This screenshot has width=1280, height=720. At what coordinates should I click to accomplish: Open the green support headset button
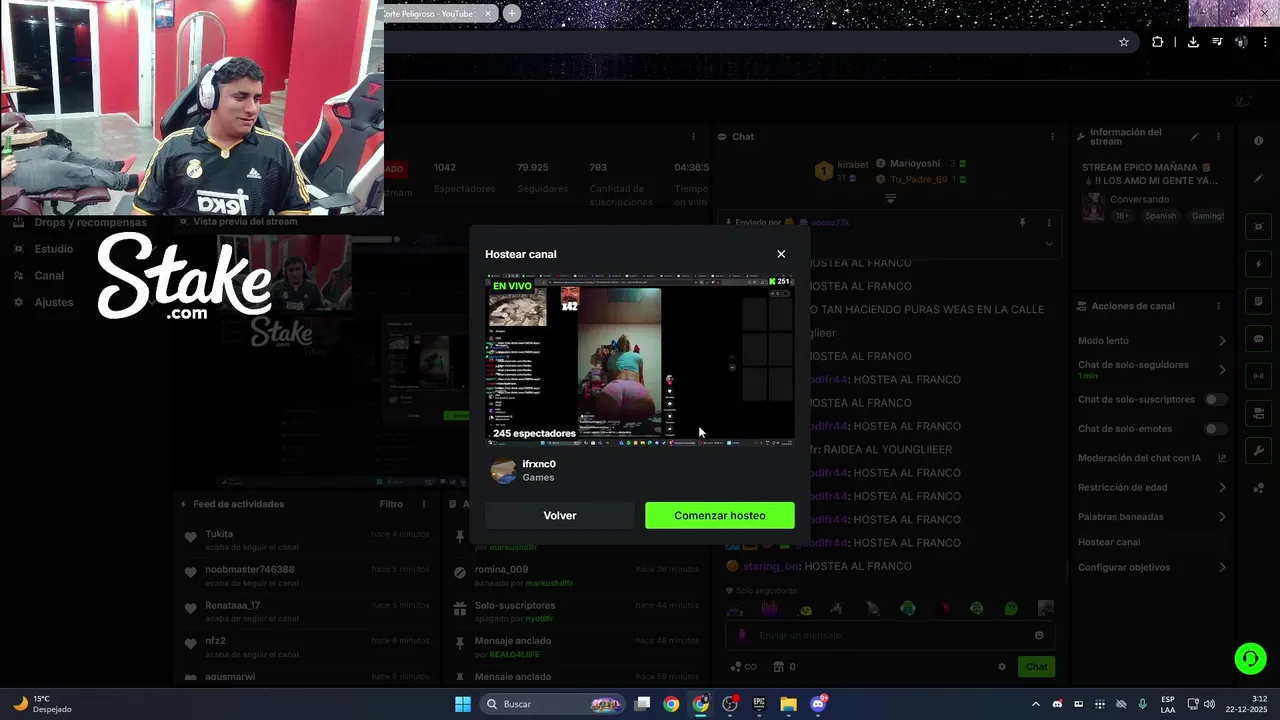[1250, 658]
